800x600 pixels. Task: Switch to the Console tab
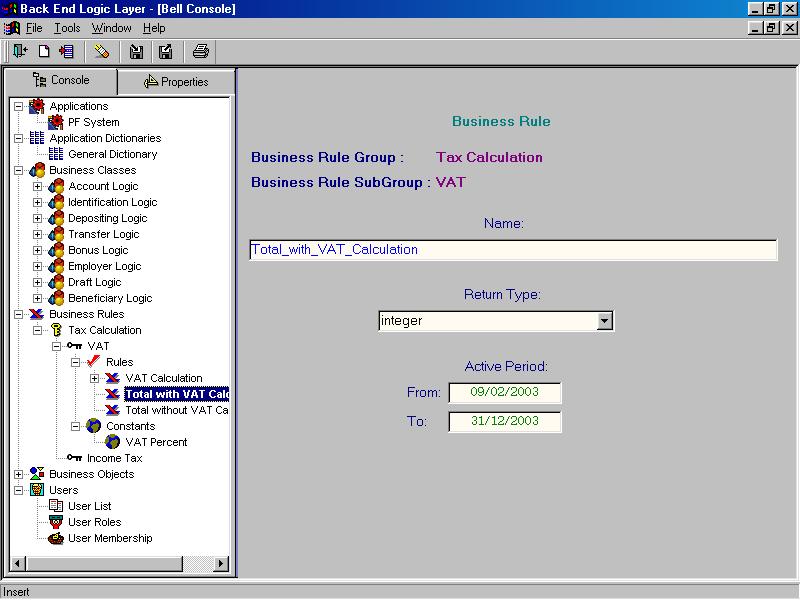(61, 80)
